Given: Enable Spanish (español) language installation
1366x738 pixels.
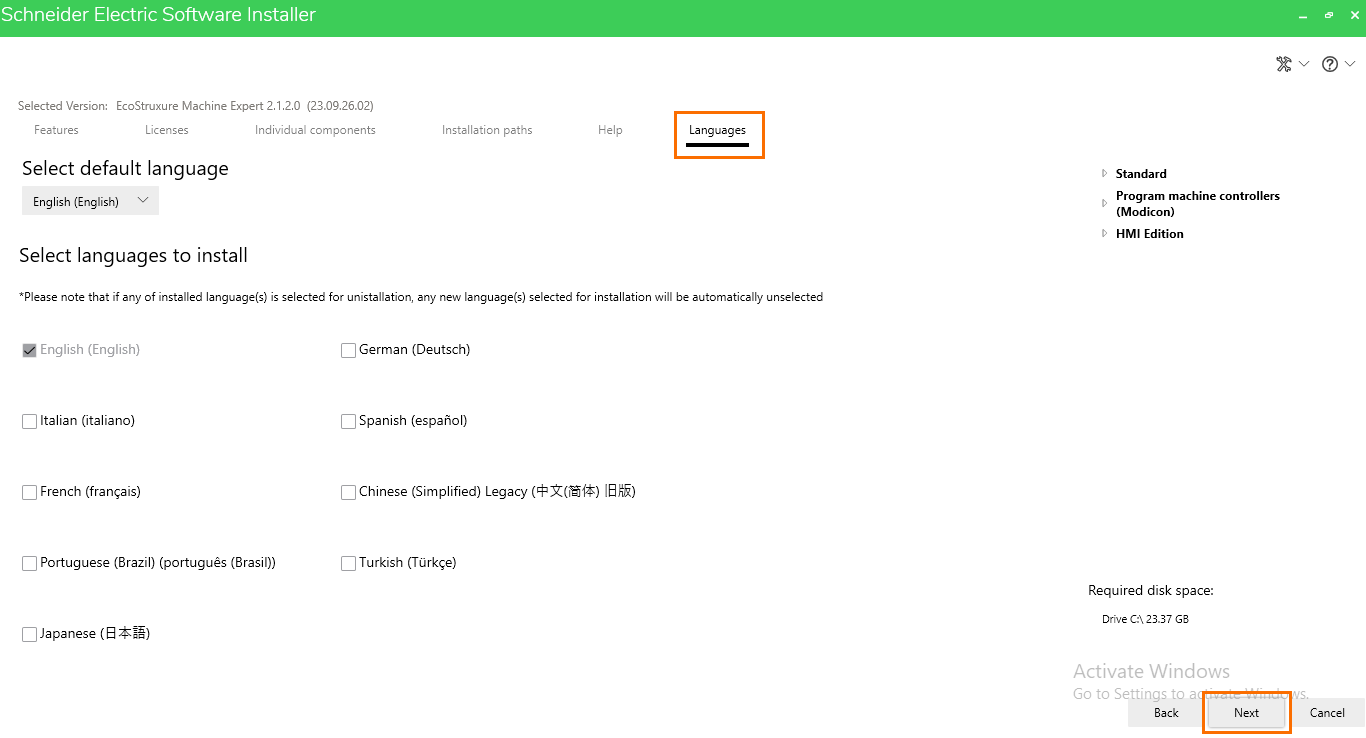Looking at the screenshot, I should tap(348, 422).
